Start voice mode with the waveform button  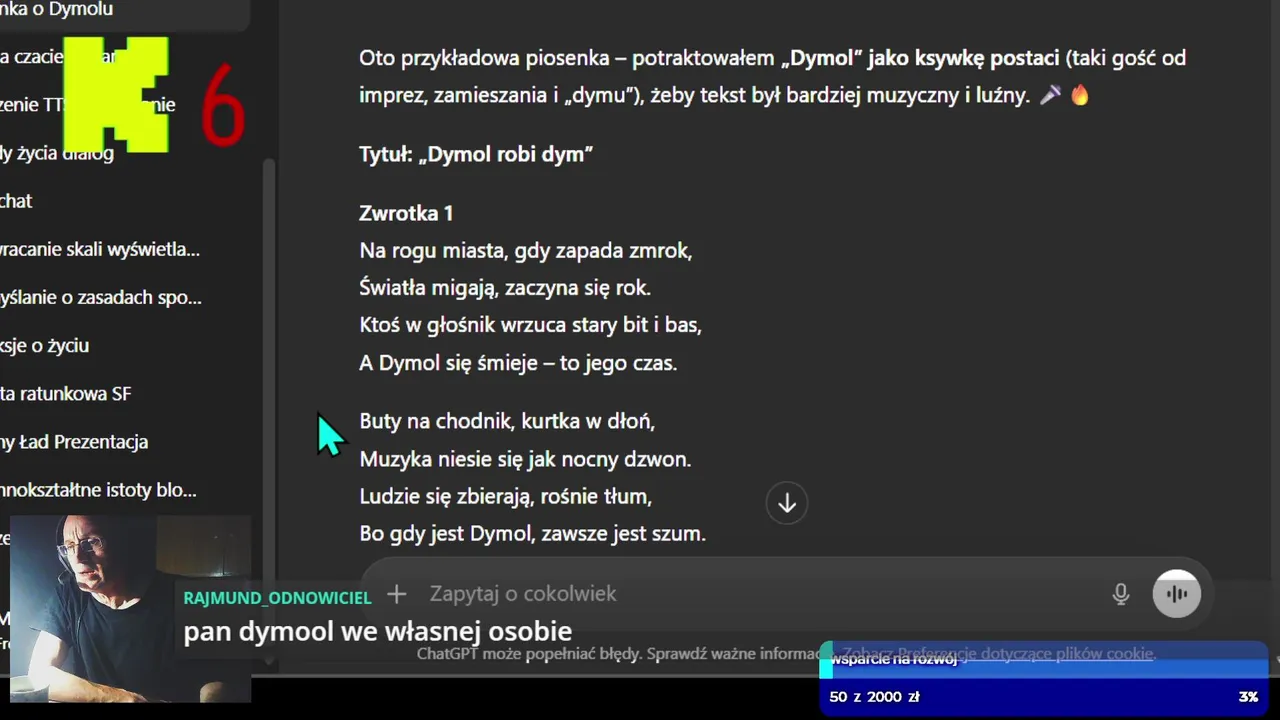(x=1177, y=594)
